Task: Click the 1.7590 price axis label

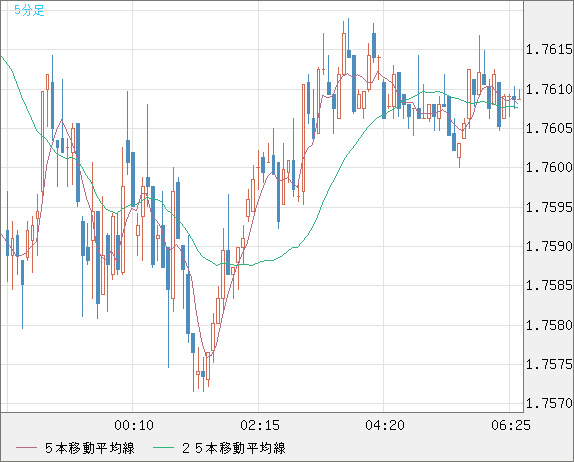Action: (549, 246)
